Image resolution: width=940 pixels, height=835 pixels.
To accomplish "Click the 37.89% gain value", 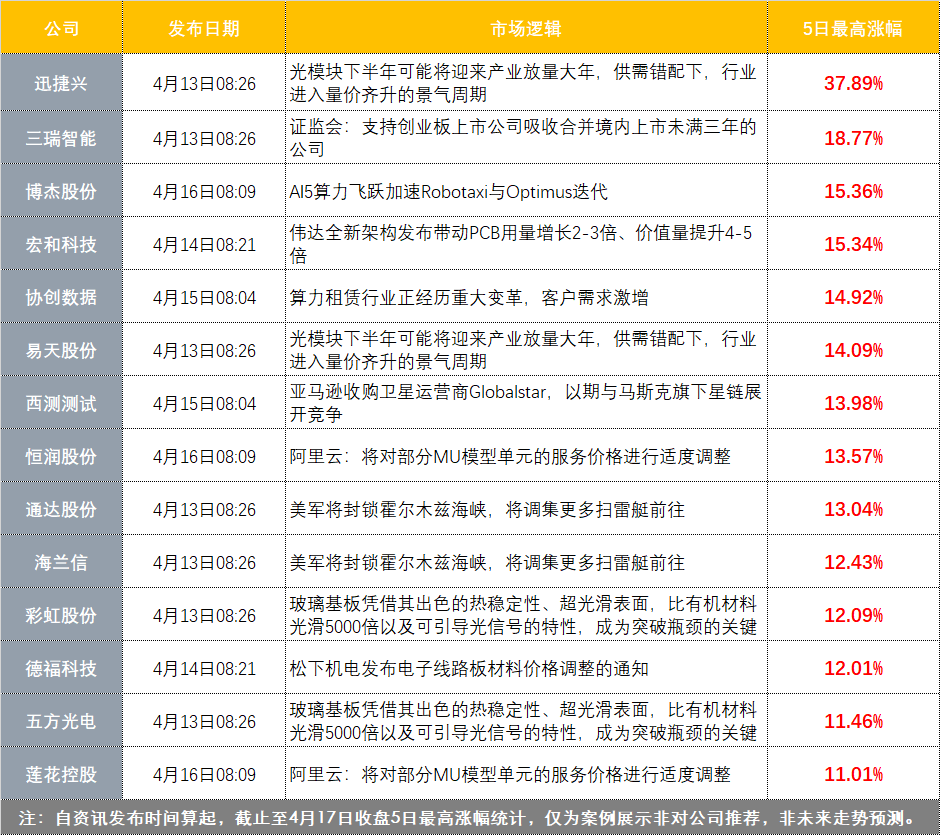I will coord(852,84).
